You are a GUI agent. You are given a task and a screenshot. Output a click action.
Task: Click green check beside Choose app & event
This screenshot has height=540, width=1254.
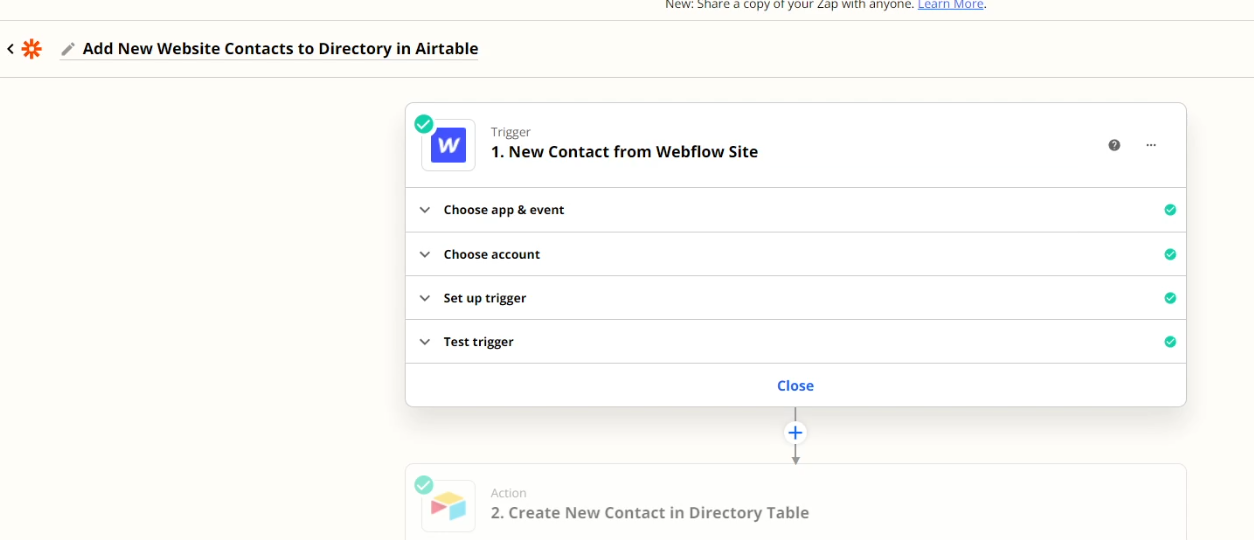point(1170,210)
